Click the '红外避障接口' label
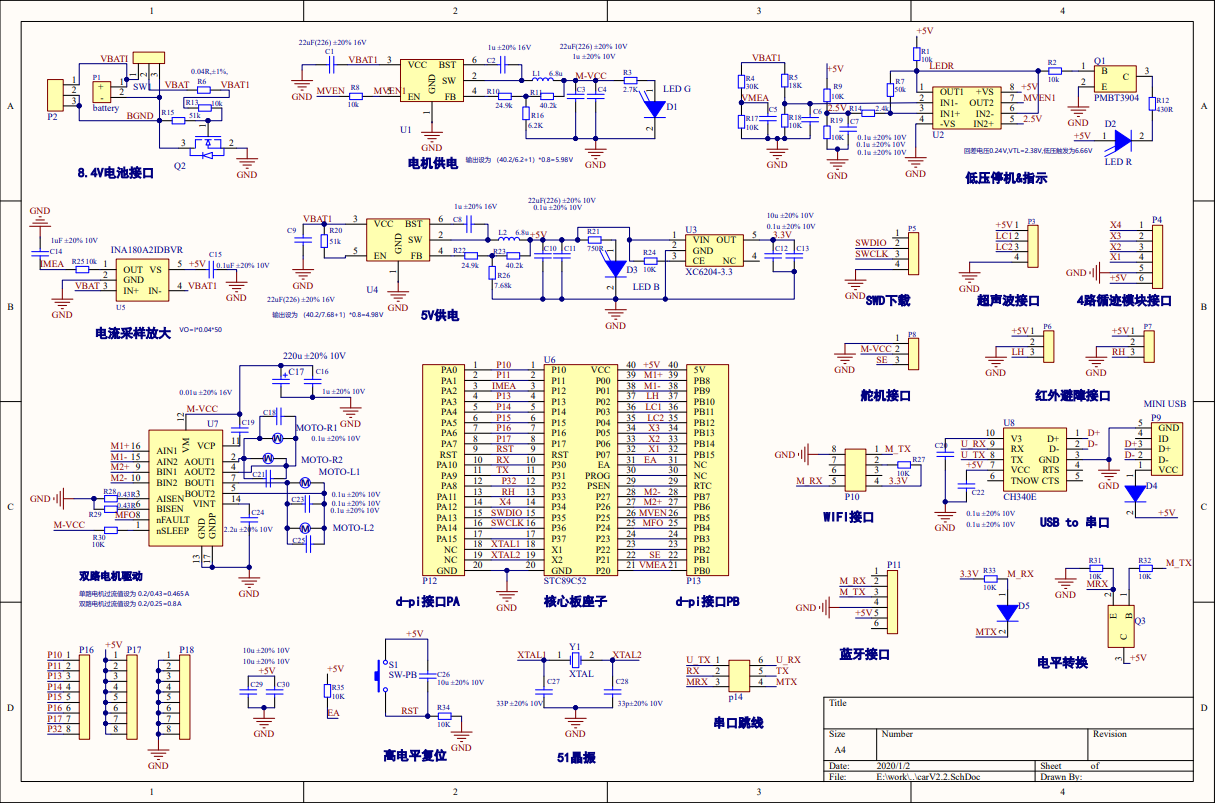Screen dimensions: 1215x803 click(1072, 395)
